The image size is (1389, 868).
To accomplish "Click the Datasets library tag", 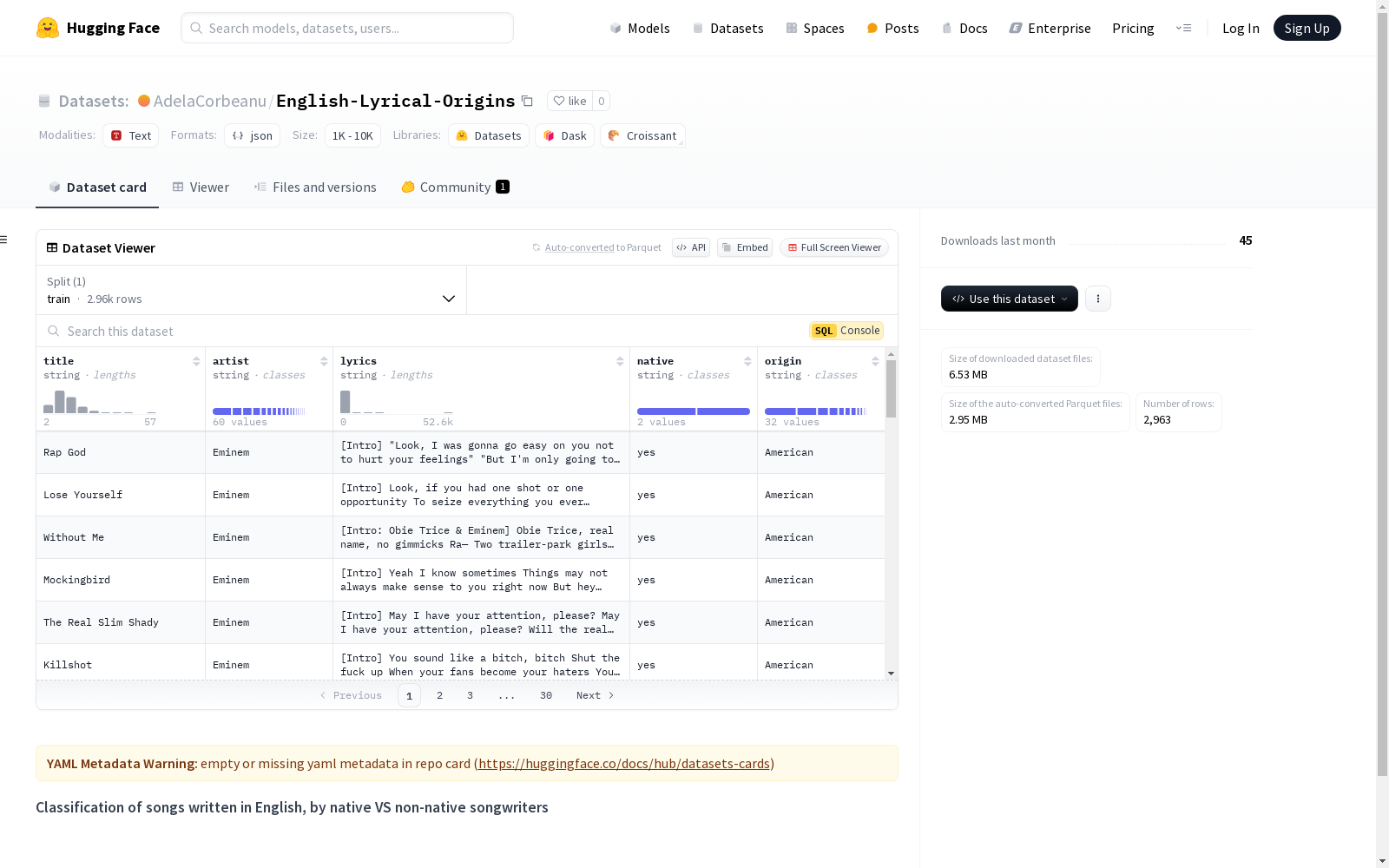I will point(489,135).
